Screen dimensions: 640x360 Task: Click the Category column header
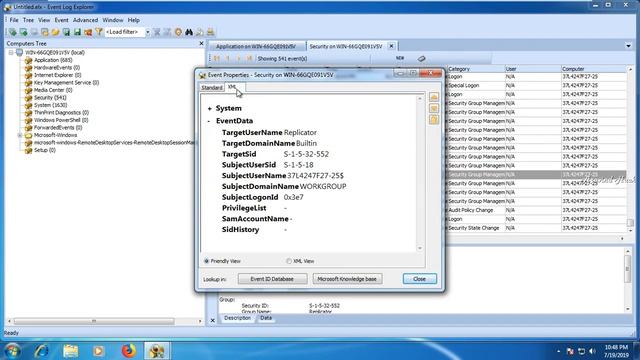[x=476, y=69]
